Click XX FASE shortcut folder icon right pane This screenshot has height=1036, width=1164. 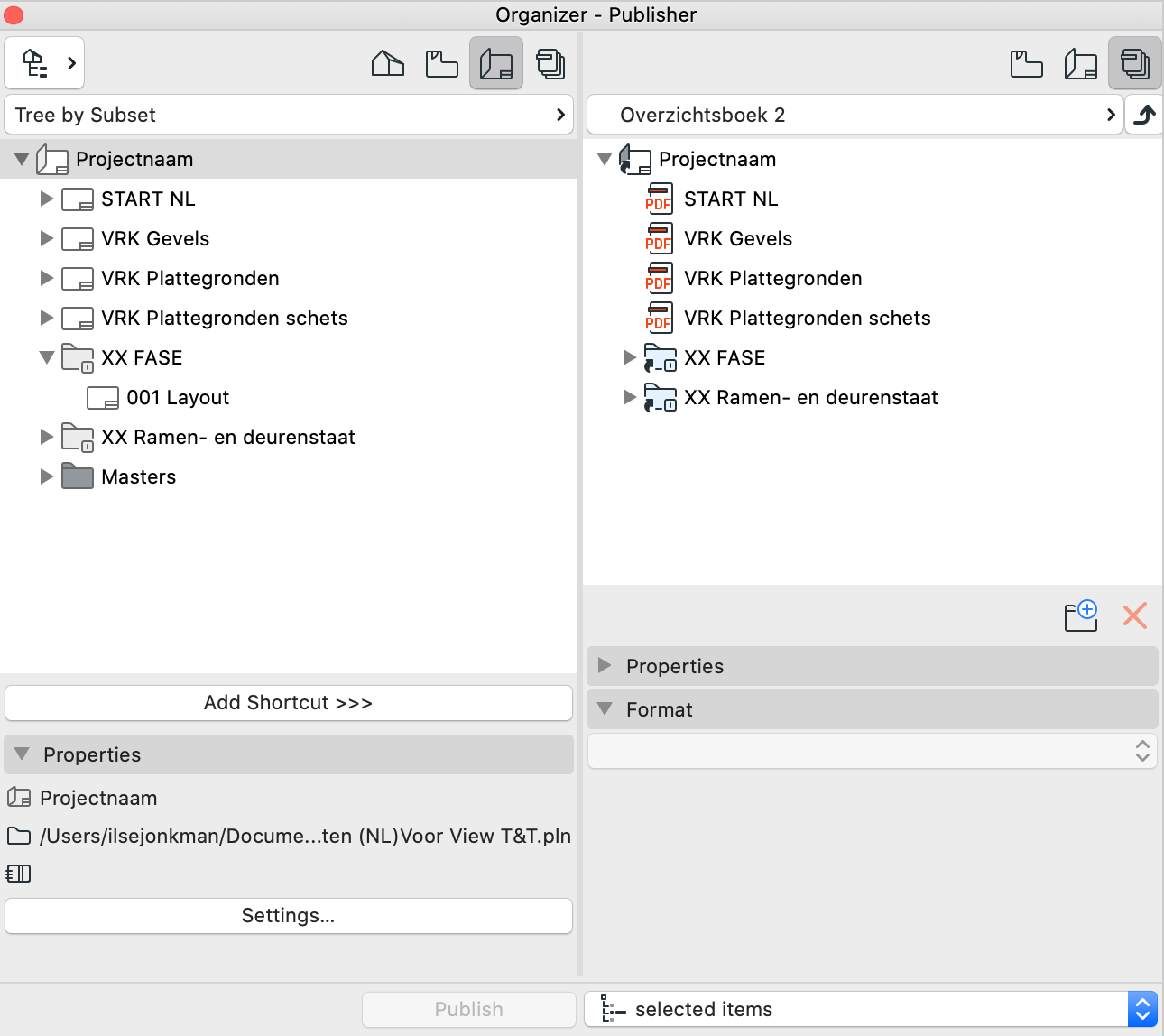pos(661,358)
